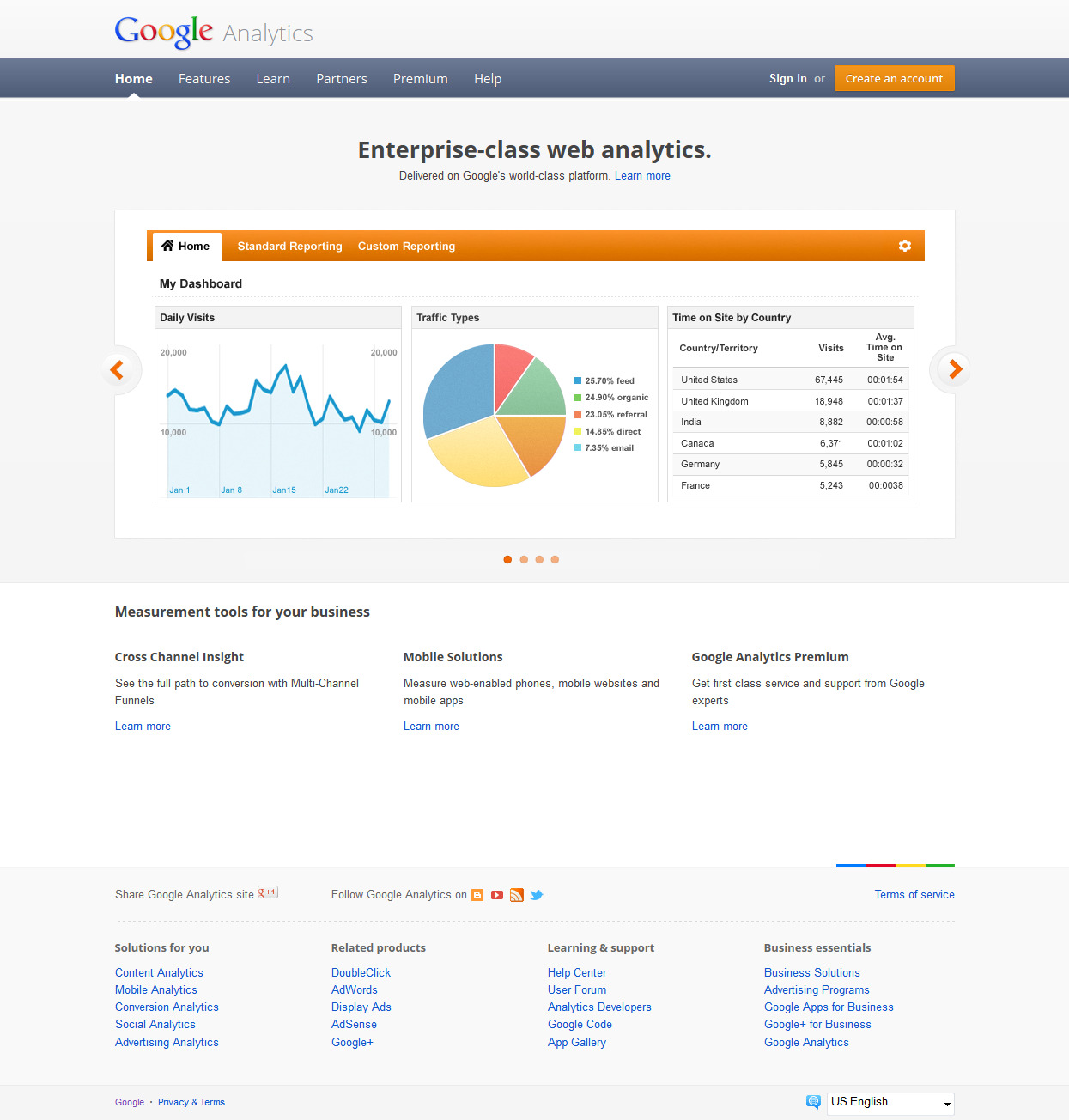
Task: Click the Daily Visits line chart
Action: (x=278, y=421)
